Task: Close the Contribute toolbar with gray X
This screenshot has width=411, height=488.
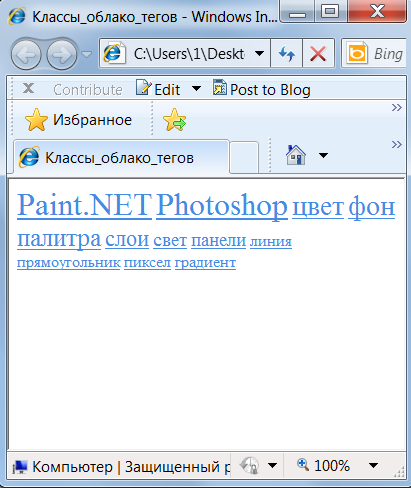Action: coord(29,89)
